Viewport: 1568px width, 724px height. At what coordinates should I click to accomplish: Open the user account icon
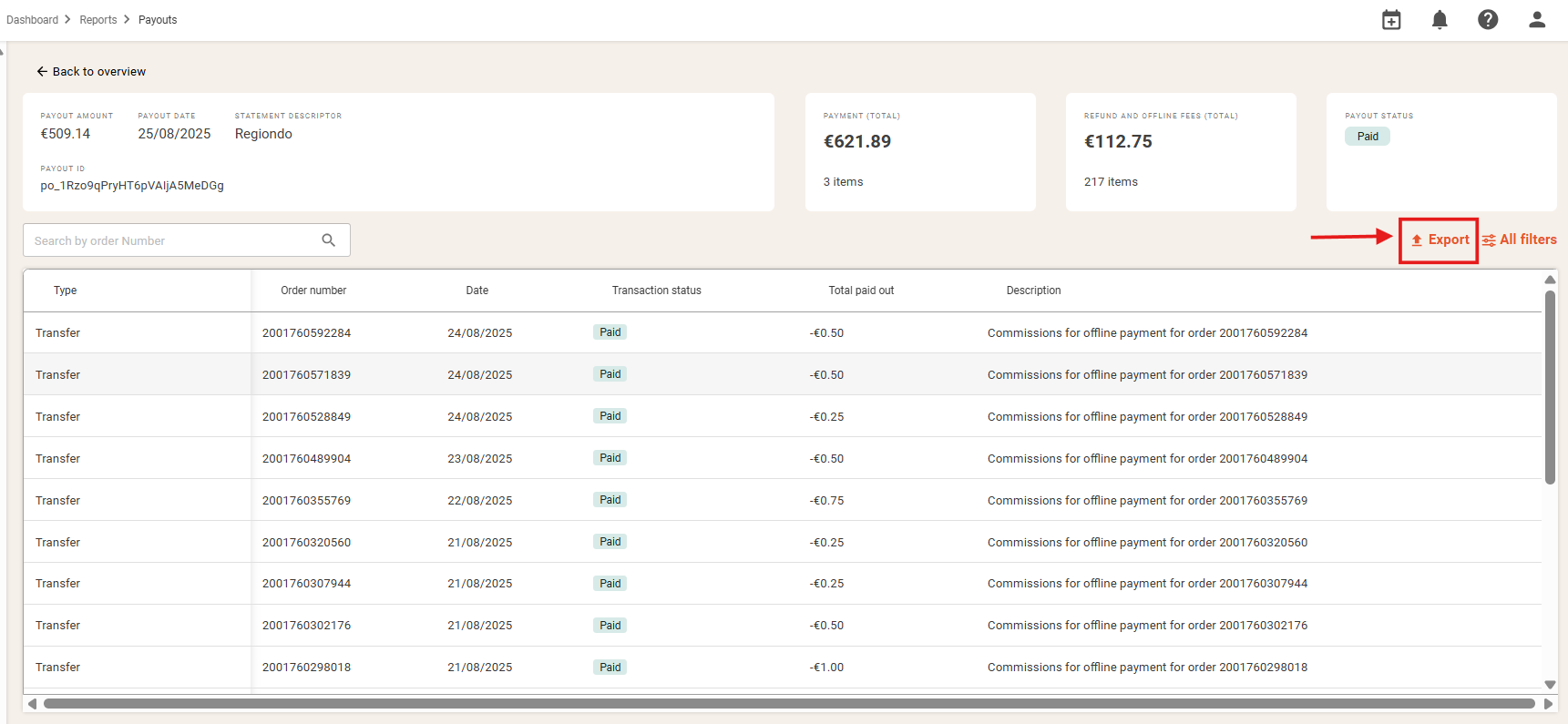pyautogui.click(x=1537, y=20)
